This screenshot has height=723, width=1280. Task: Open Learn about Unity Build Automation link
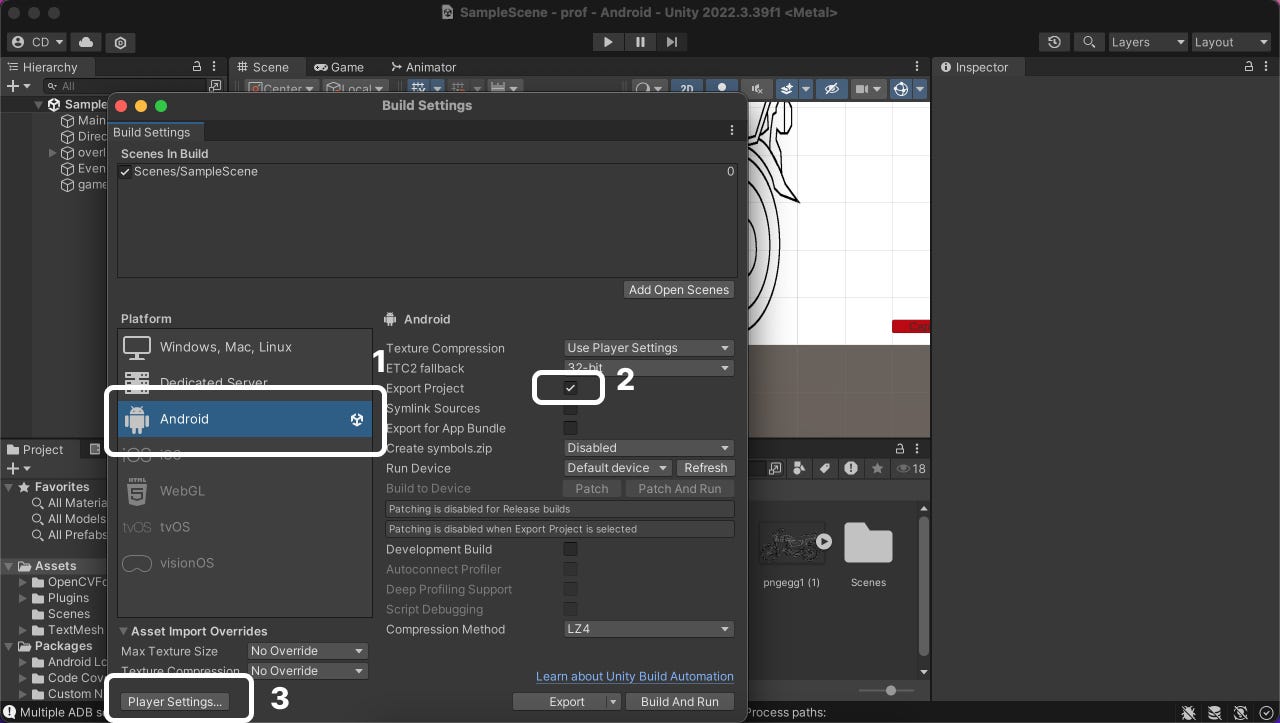click(635, 677)
